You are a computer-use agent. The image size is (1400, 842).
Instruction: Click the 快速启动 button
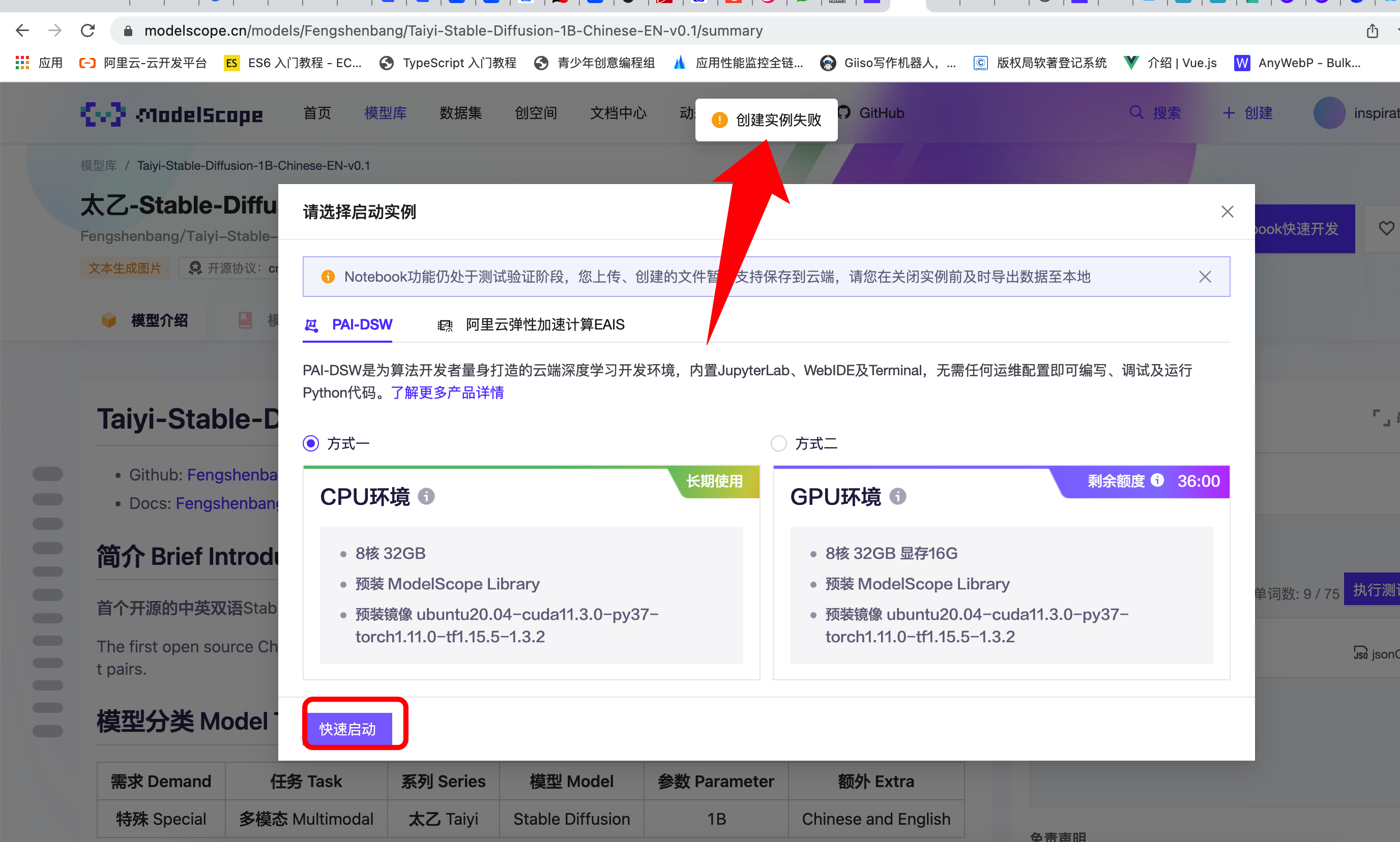[x=348, y=729]
